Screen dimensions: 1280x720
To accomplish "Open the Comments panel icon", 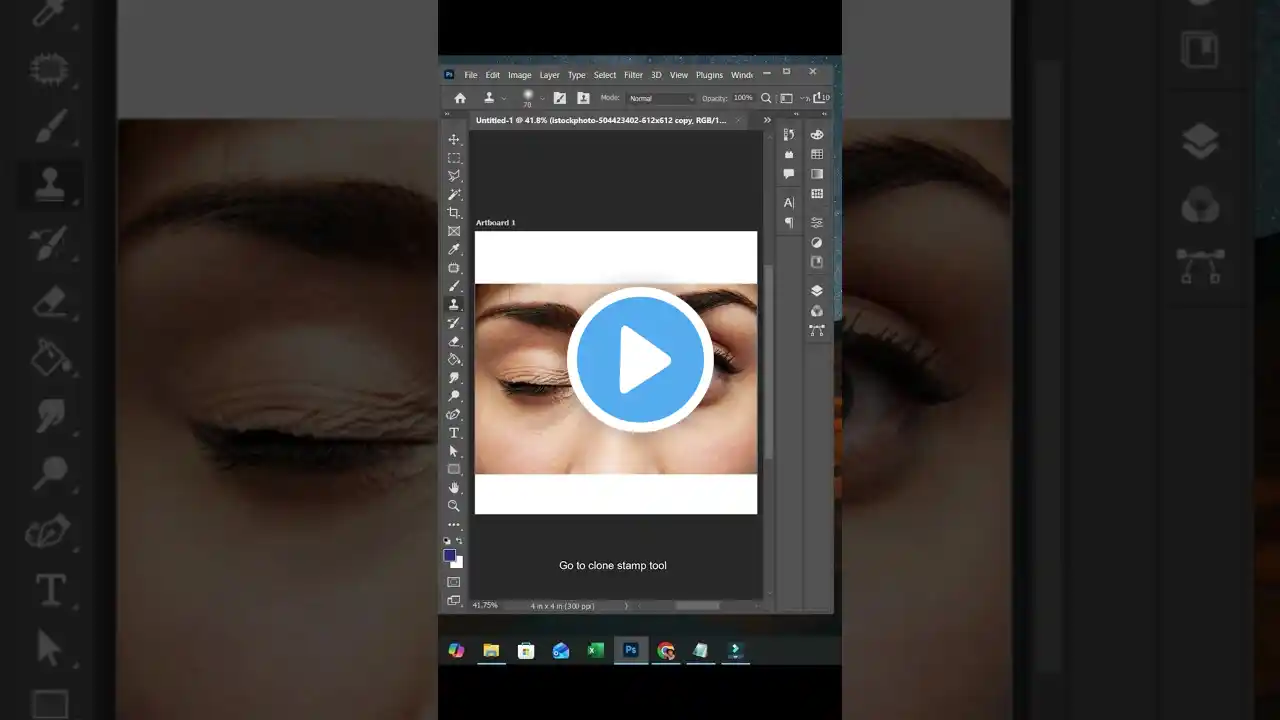I will pos(789,174).
